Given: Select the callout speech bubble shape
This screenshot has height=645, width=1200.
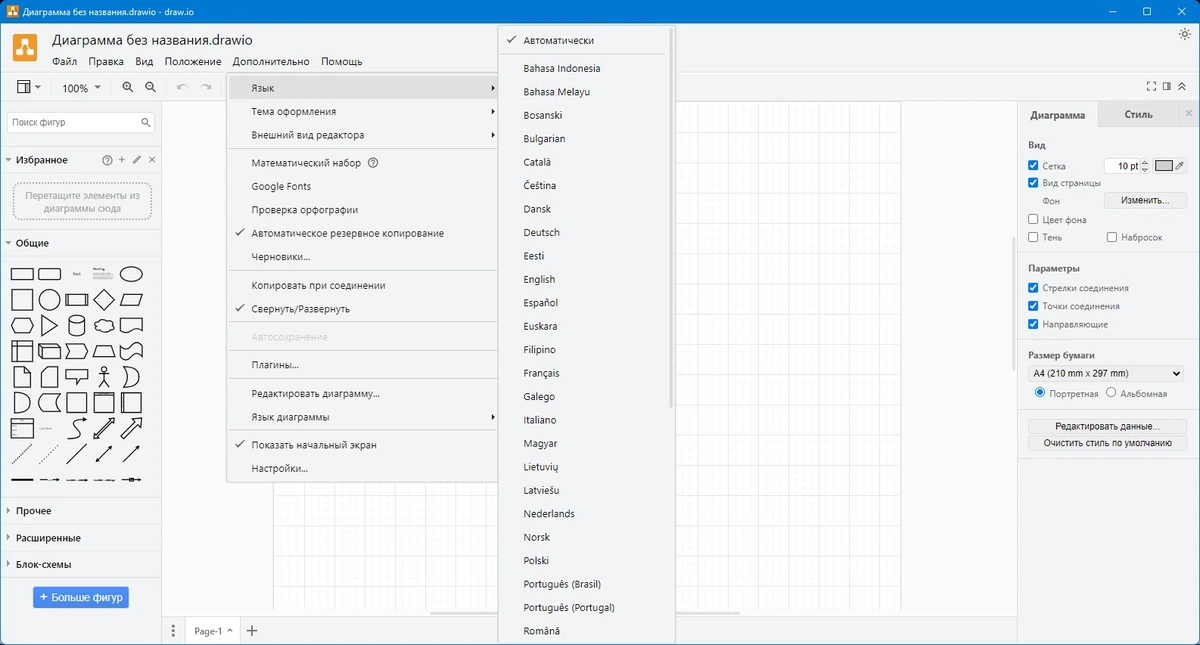Looking at the screenshot, I should coord(77,378).
